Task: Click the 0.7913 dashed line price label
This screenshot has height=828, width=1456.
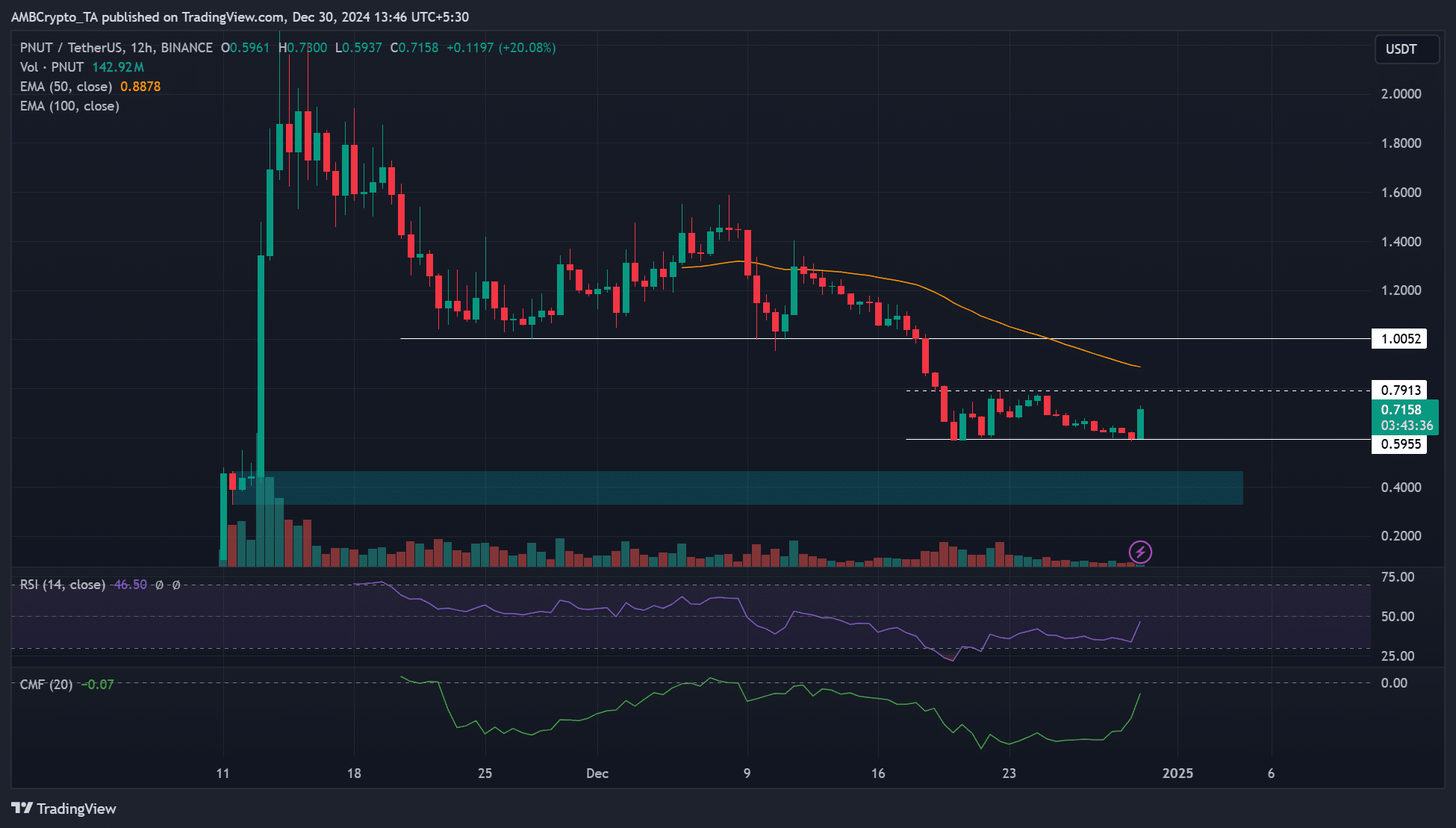Action: (1400, 390)
